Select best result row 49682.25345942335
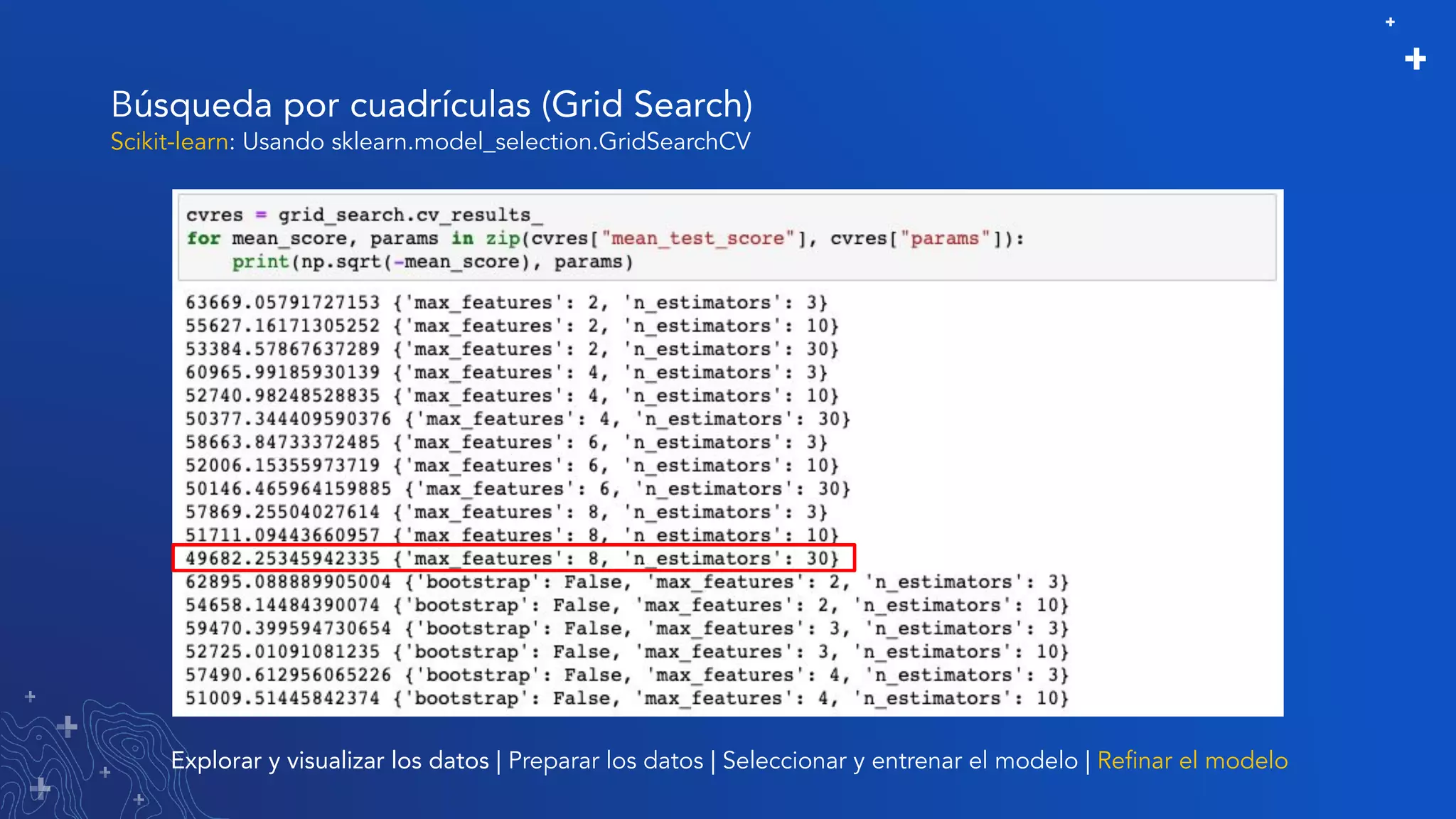The image size is (1456, 819). coord(513,558)
